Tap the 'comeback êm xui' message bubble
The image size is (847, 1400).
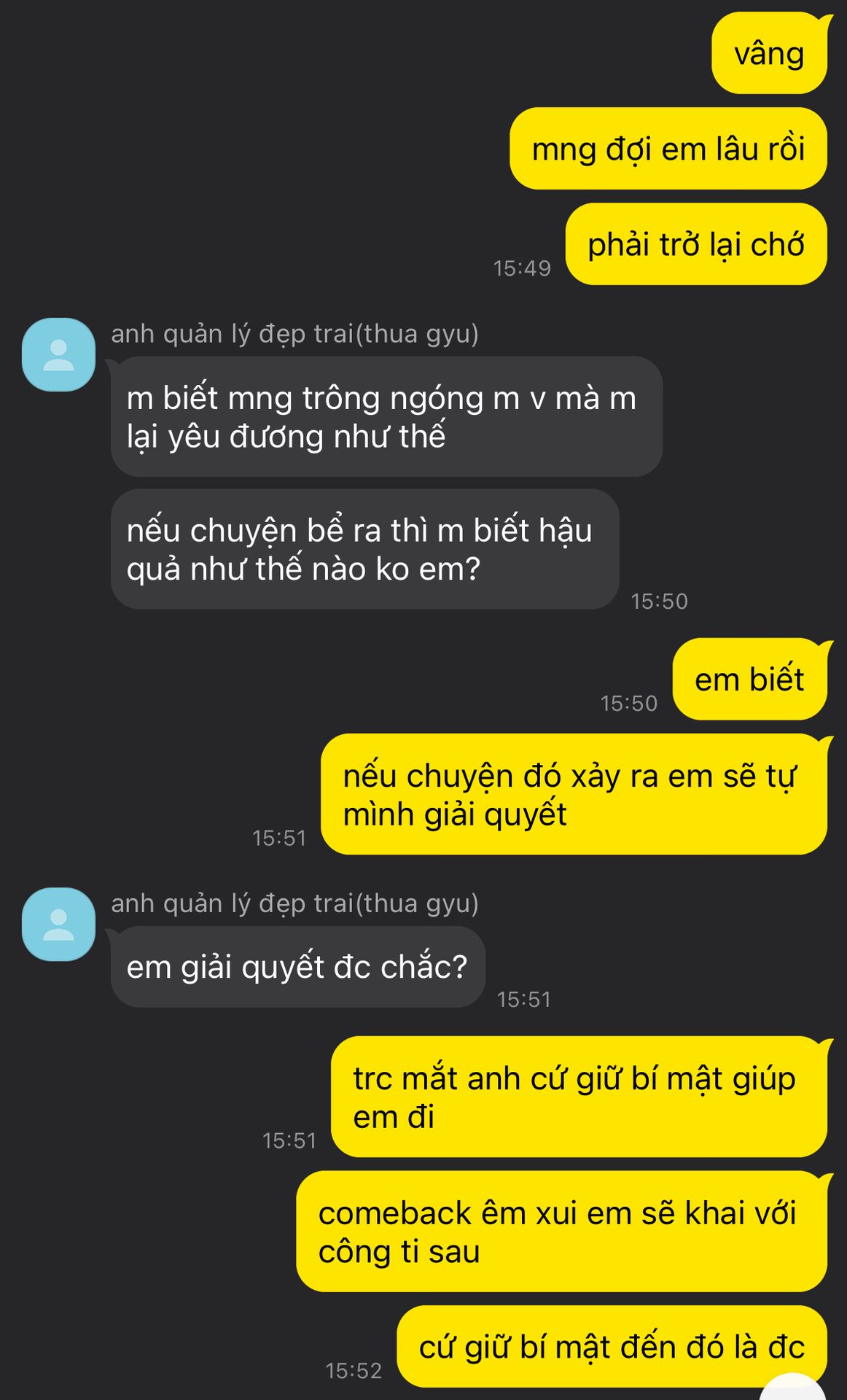pyautogui.click(x=562, y=1232)
